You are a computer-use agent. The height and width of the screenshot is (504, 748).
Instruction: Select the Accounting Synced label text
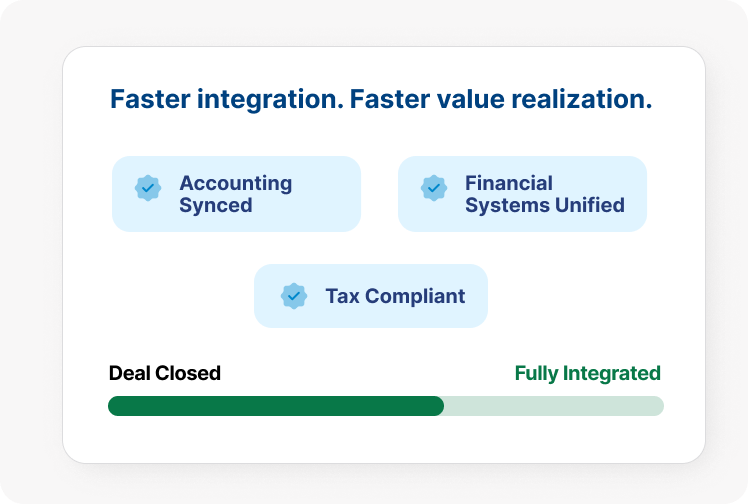[235, 194]
